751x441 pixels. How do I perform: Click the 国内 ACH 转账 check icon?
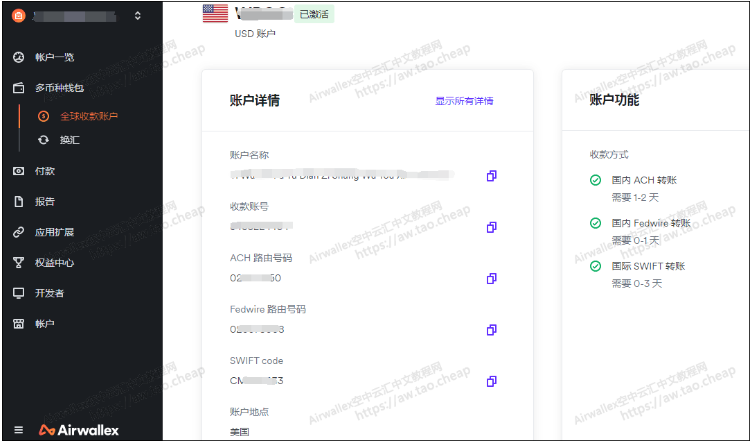596,180
